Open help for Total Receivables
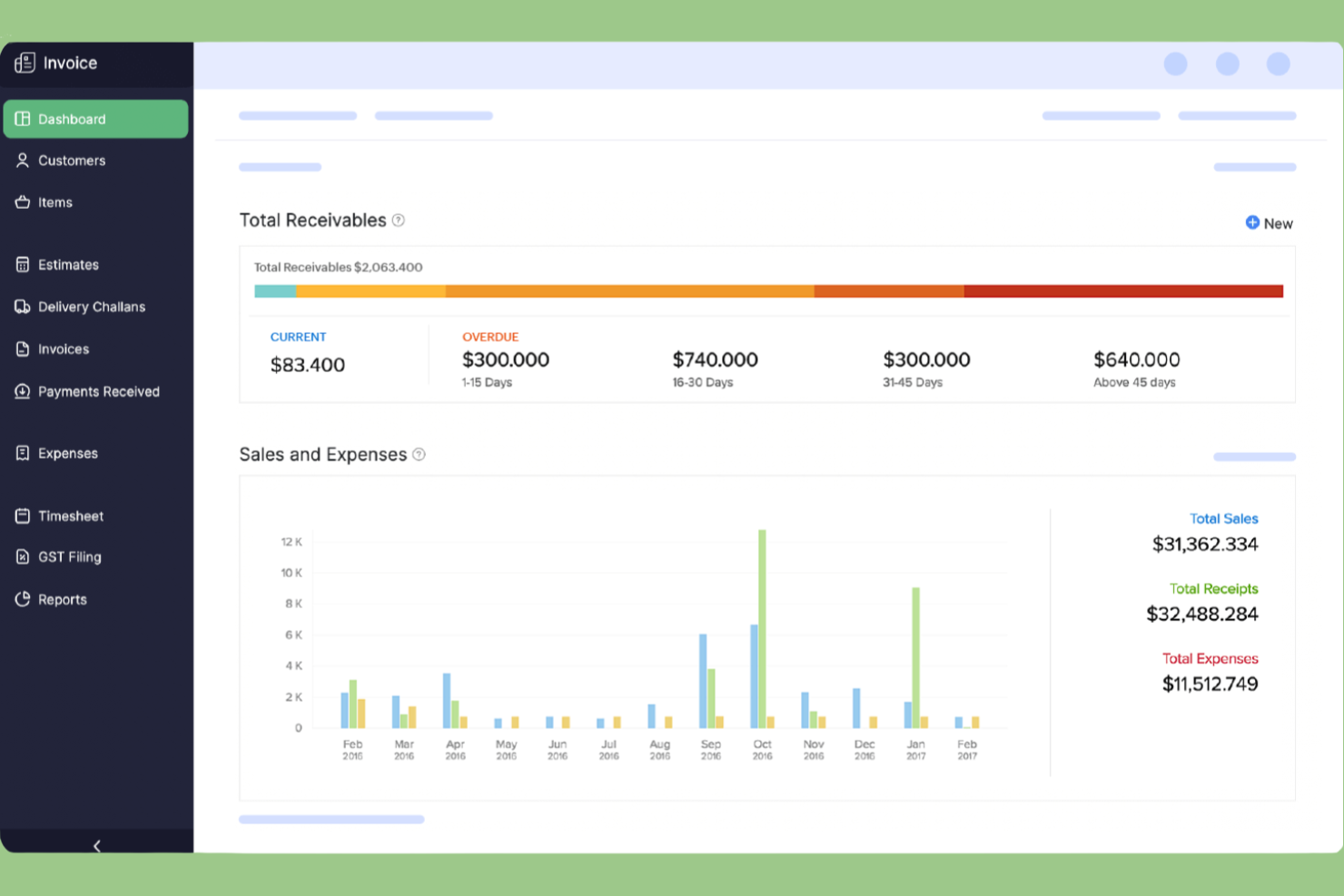The width and height of the screenshot is (1344, 896). [x=398, y=220]
